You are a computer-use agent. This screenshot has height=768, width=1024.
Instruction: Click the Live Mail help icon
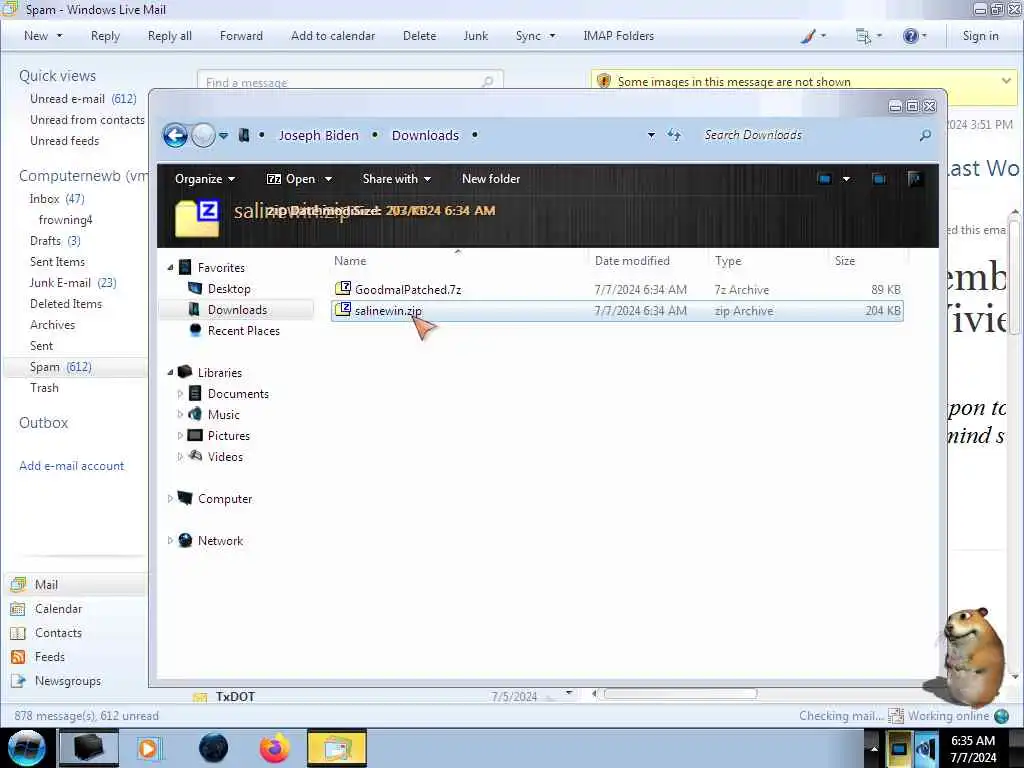point(910,36)
